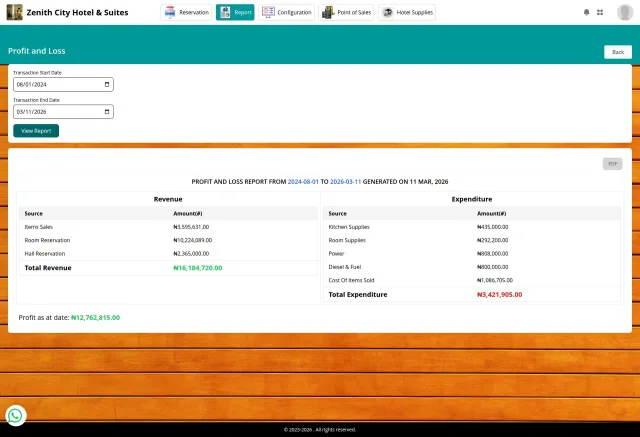Select the Room Supplies expenditure row
The width and height of the screenshot is (640, 437).
pos(472,240)
